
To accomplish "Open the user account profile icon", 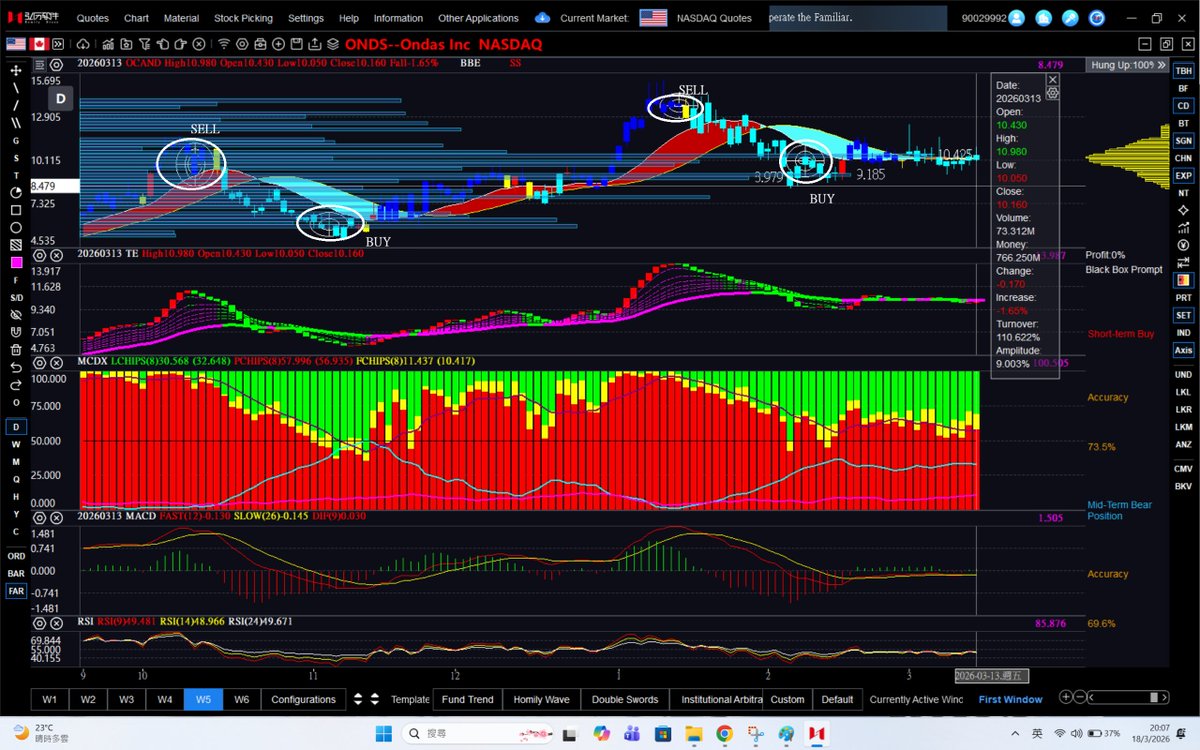I will tap(1017, 17).
